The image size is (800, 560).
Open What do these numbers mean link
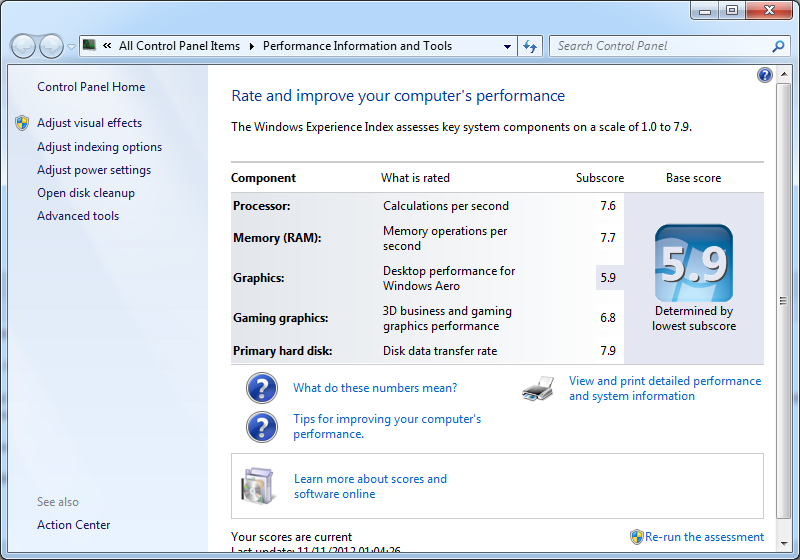(x=375, y=388)
